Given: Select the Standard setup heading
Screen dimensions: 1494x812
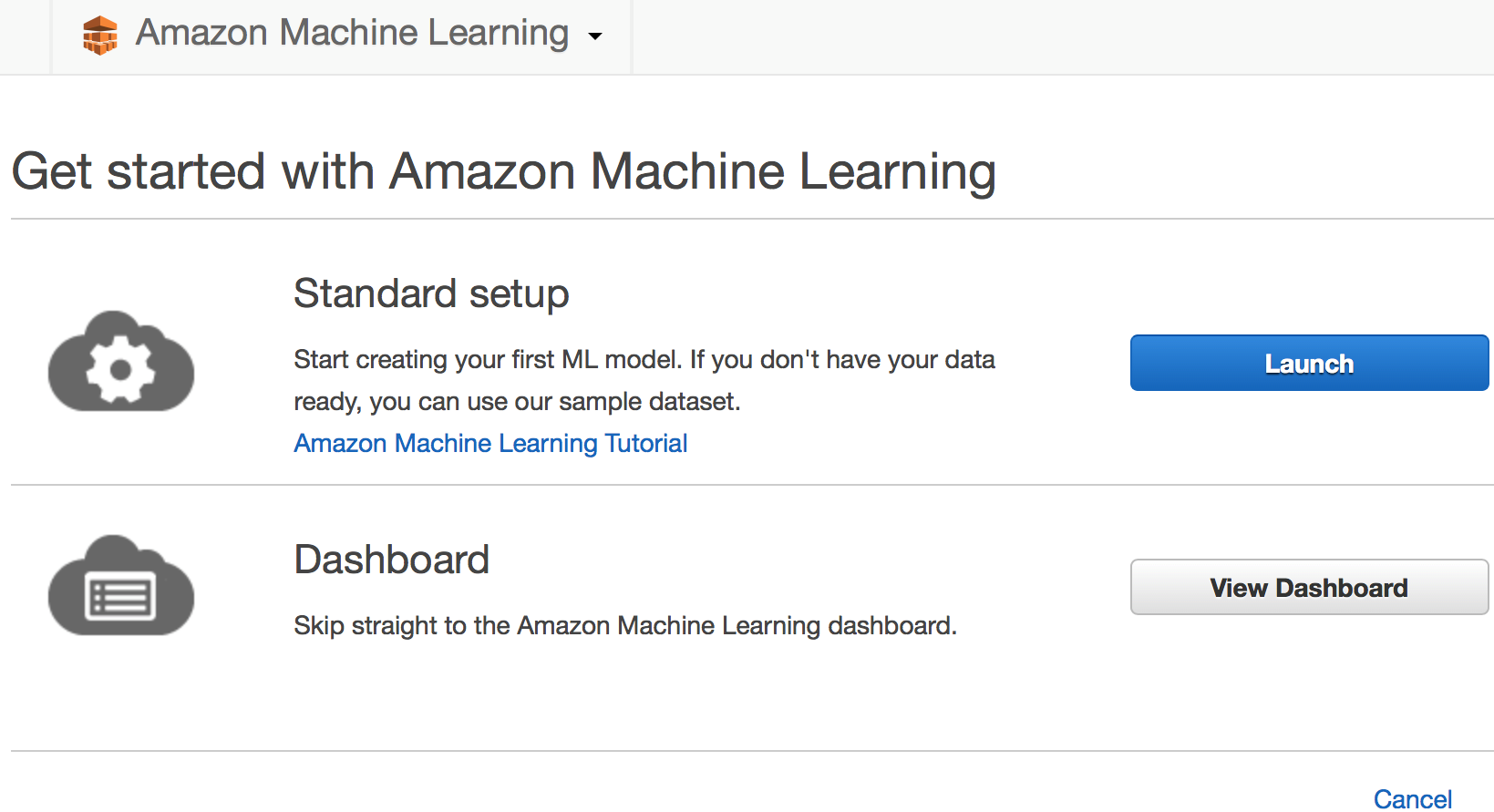Looking at the screenshot, I should (431, 293).
